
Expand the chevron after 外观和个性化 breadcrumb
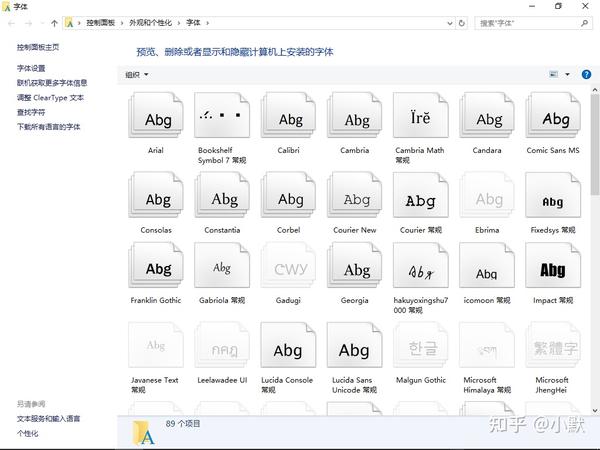(x=179, y=23)
